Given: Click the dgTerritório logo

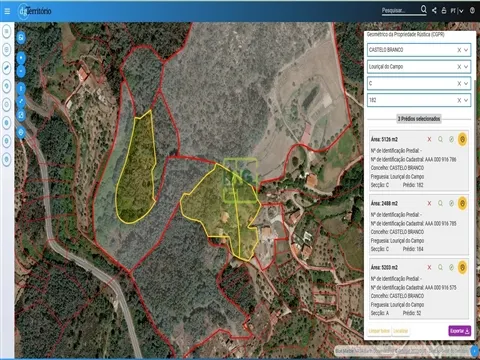Looking at the screenshot, I should [x=35, y=11].
